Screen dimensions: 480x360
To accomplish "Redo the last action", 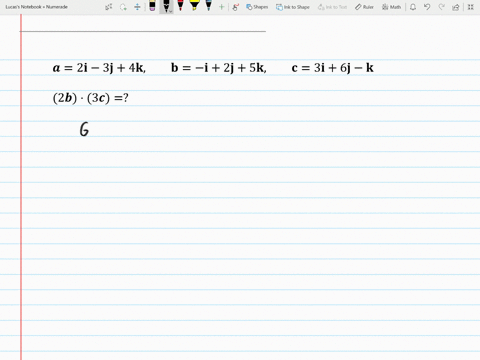I will pos(441,7).
